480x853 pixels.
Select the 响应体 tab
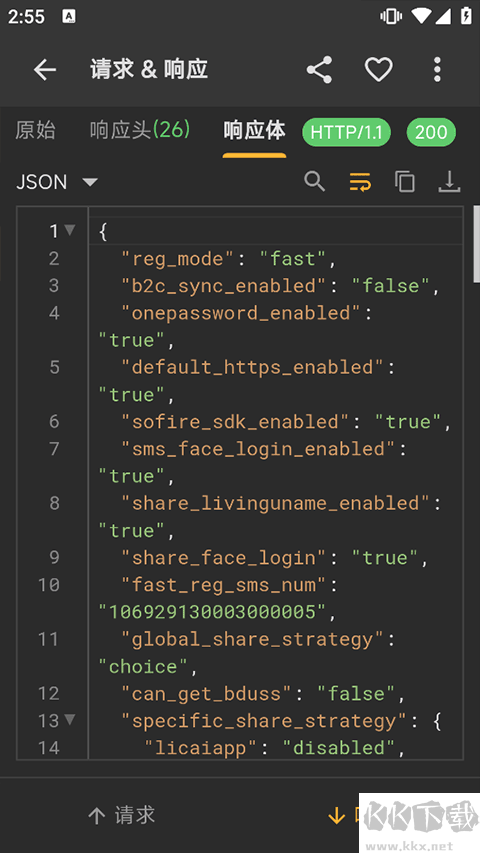[254, 131]
